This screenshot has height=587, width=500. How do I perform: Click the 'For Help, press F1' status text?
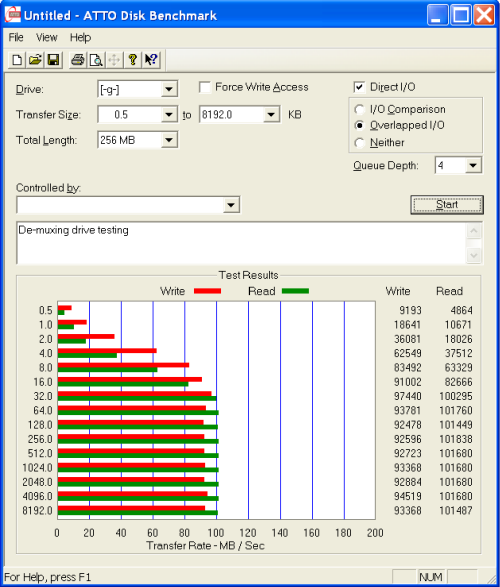pos(47,577)
